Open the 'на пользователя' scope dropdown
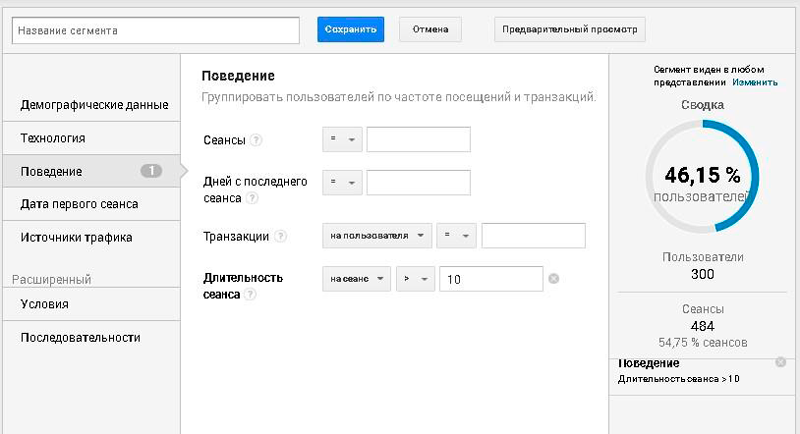800x434 pixels. pos(377,236)
